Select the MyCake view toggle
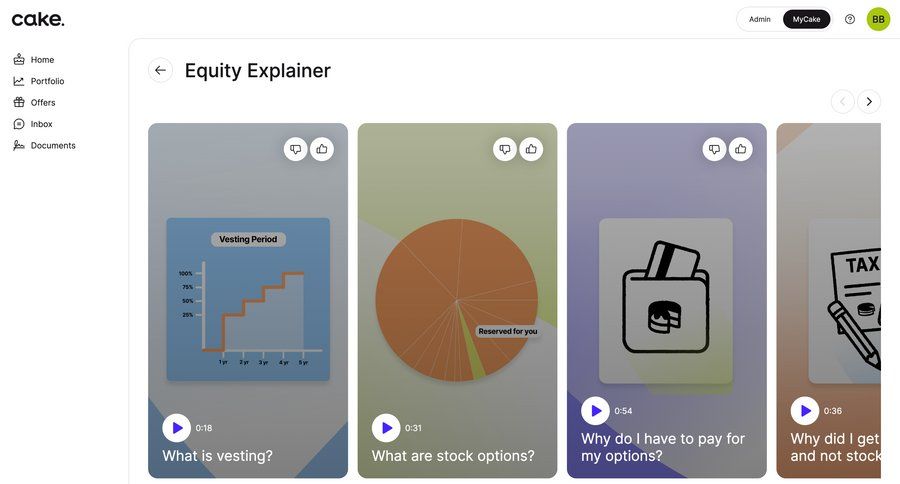Image resolution: width=900 pixels, height=484 pixels. pyautogui.click(x=806, y=19)
